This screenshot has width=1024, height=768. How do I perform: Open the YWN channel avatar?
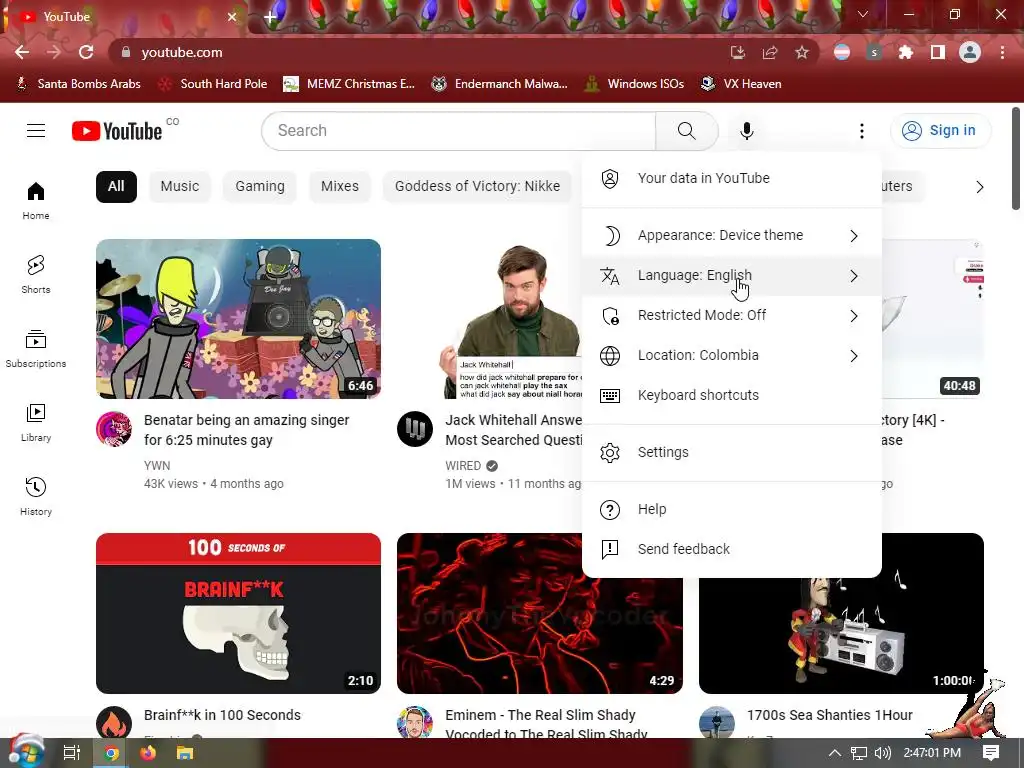[x=114, y=429]
